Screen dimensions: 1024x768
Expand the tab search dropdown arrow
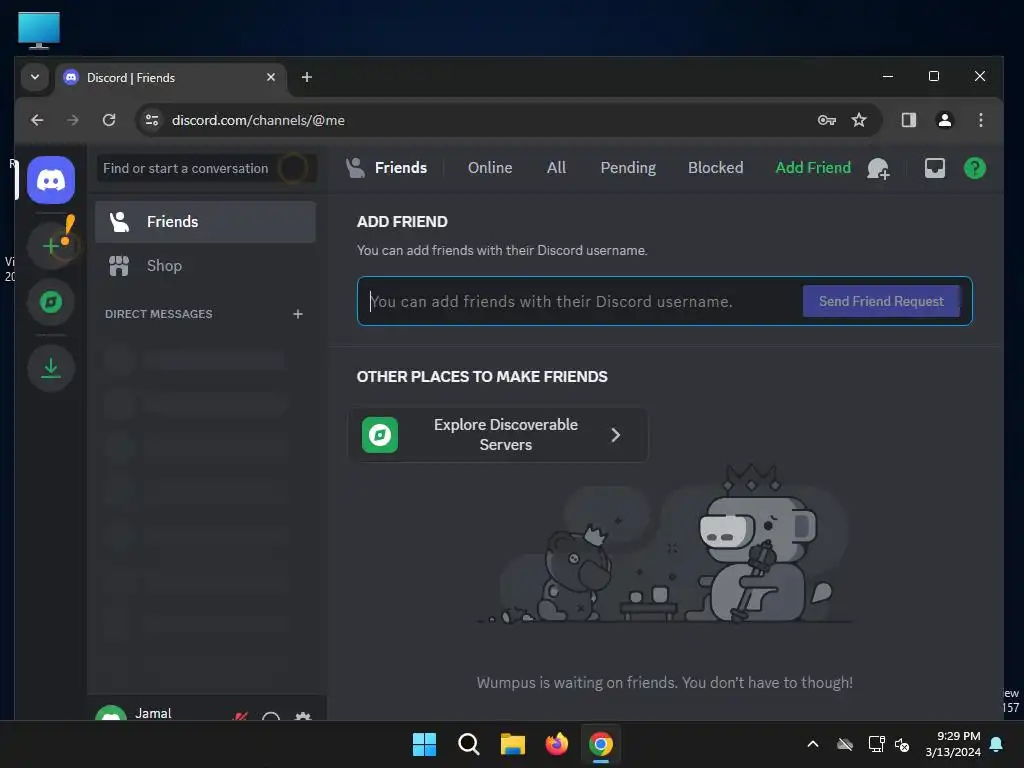[35, 77]
